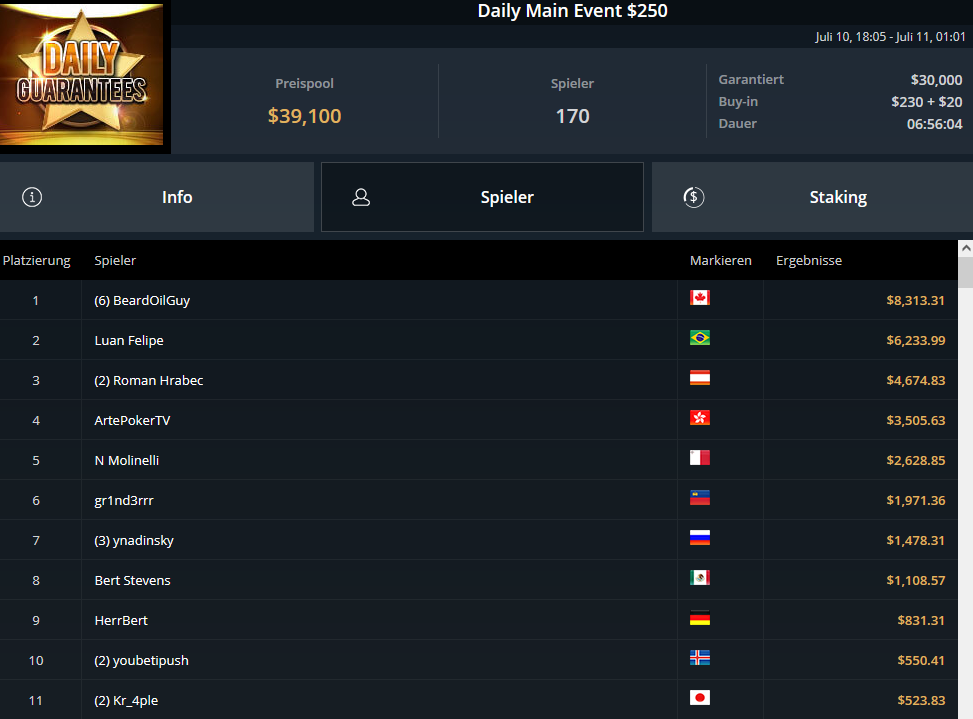Click the German flag for HerrBert
This screenshot has width=973, height=719.
699,618
